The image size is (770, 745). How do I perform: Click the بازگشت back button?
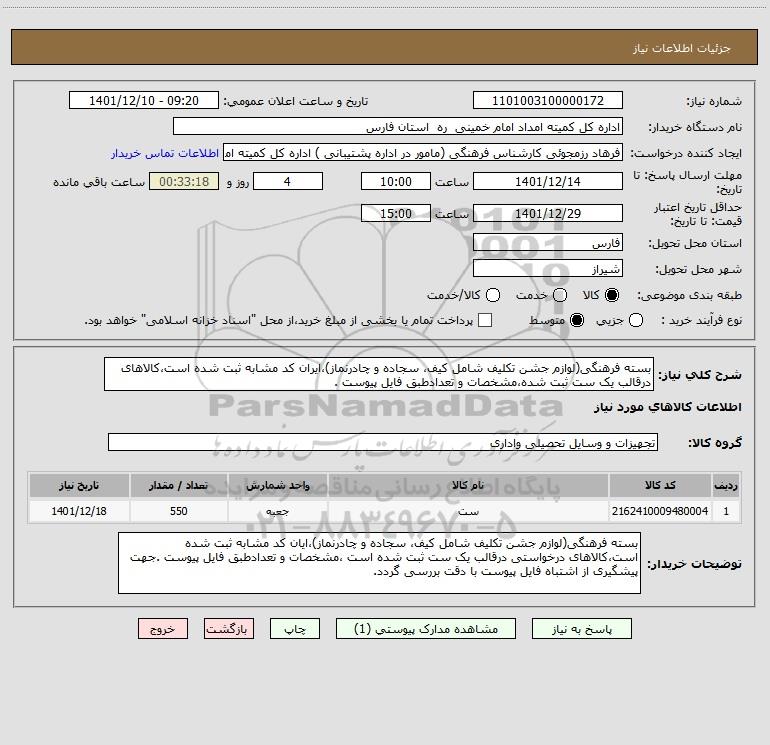click(x=229, y=629)
